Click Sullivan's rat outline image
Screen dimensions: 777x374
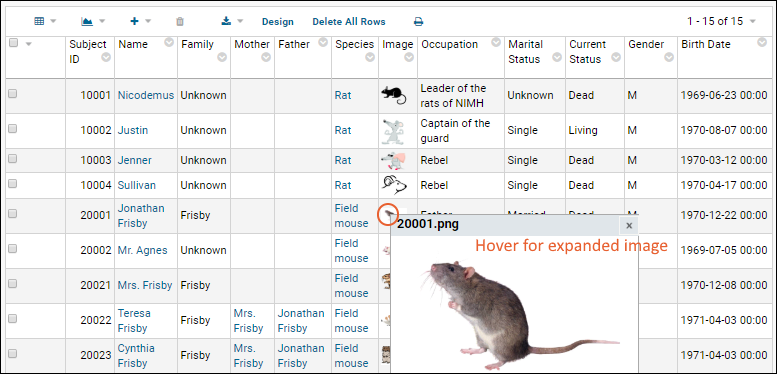(394, 185)
